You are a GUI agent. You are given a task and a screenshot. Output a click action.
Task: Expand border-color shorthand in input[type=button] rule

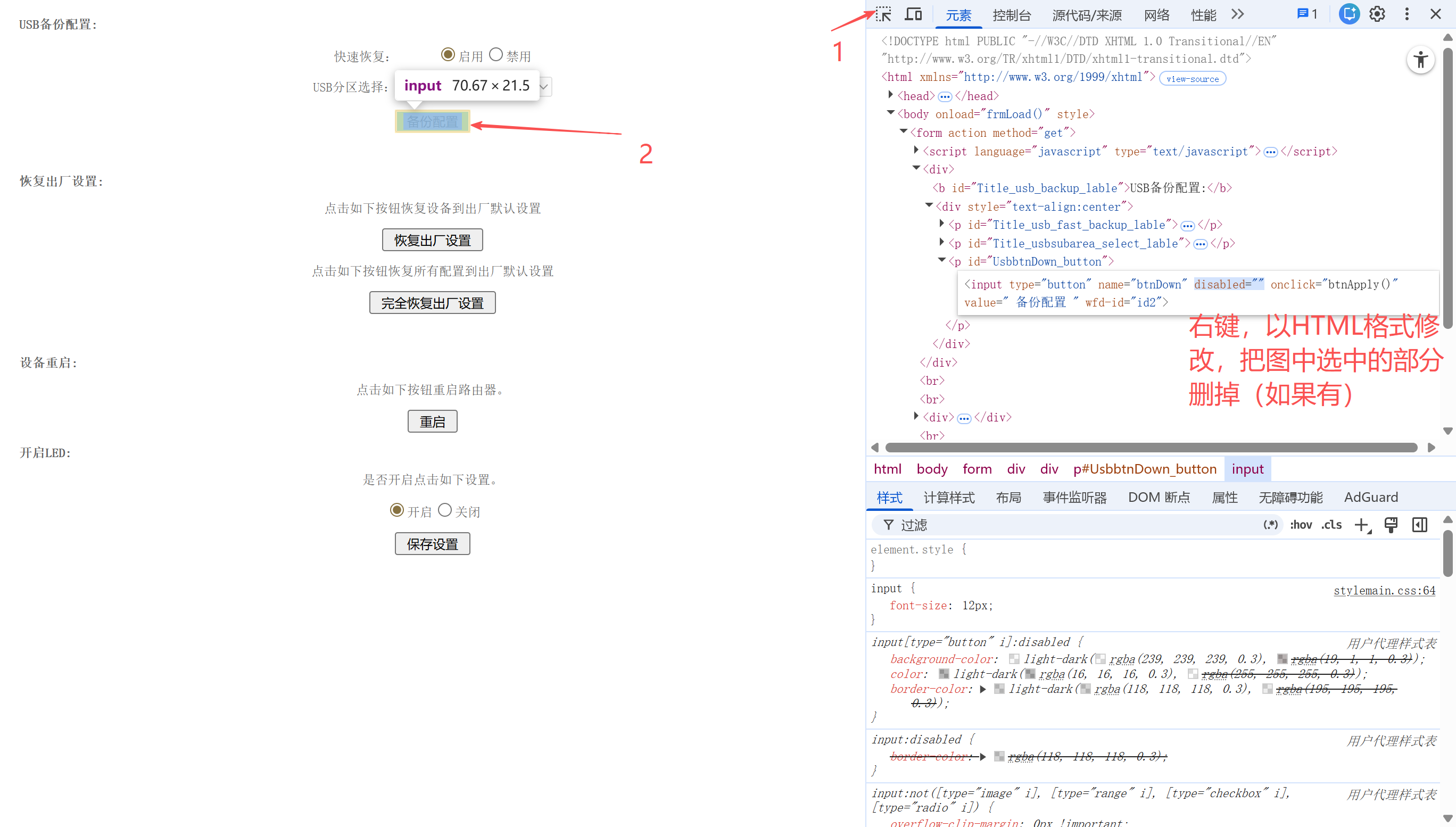tap(983, 690)
